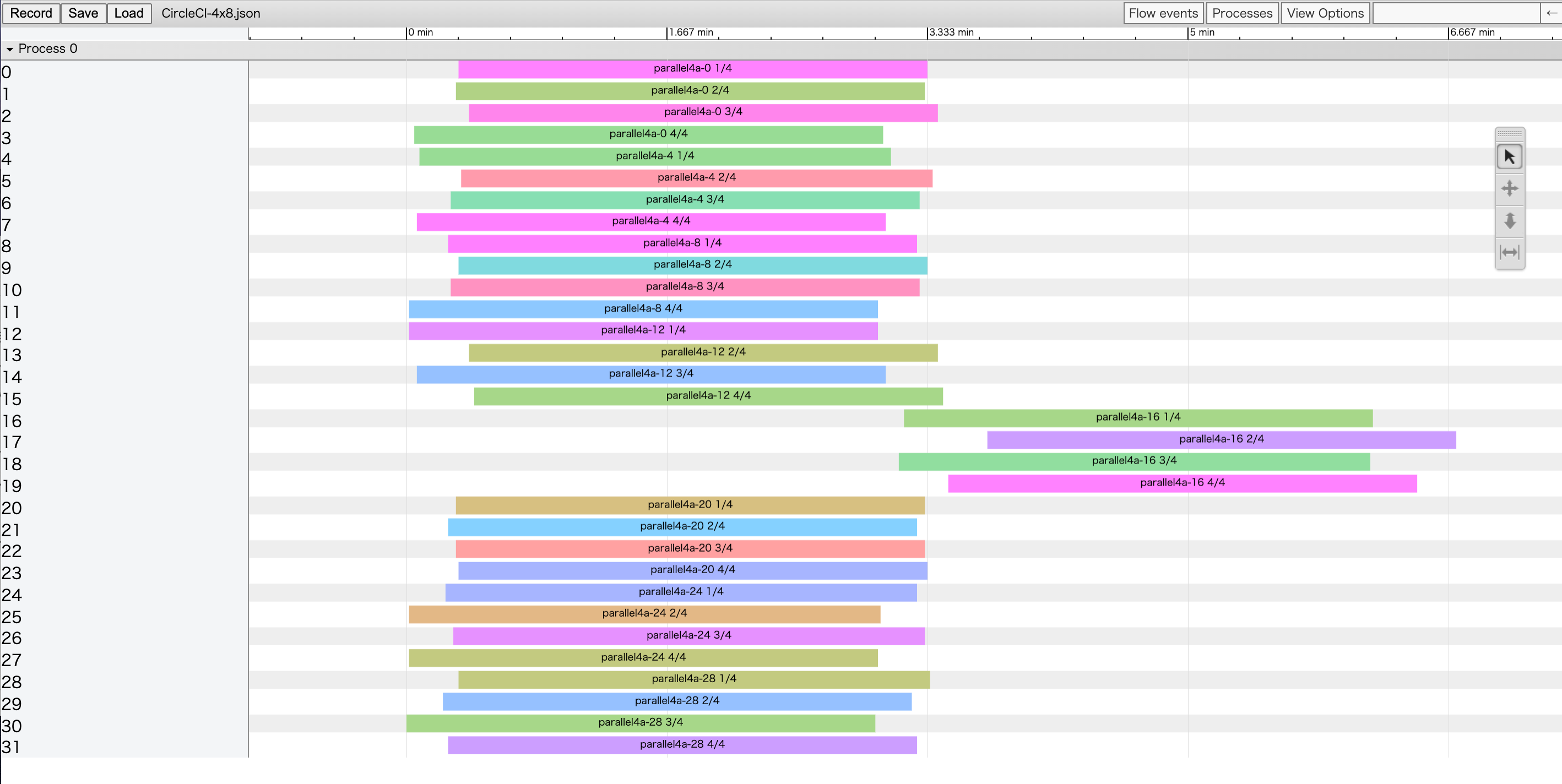This screenshot has height=784, width=1562.
Task: Click the Record button
Action: point(31,13)
